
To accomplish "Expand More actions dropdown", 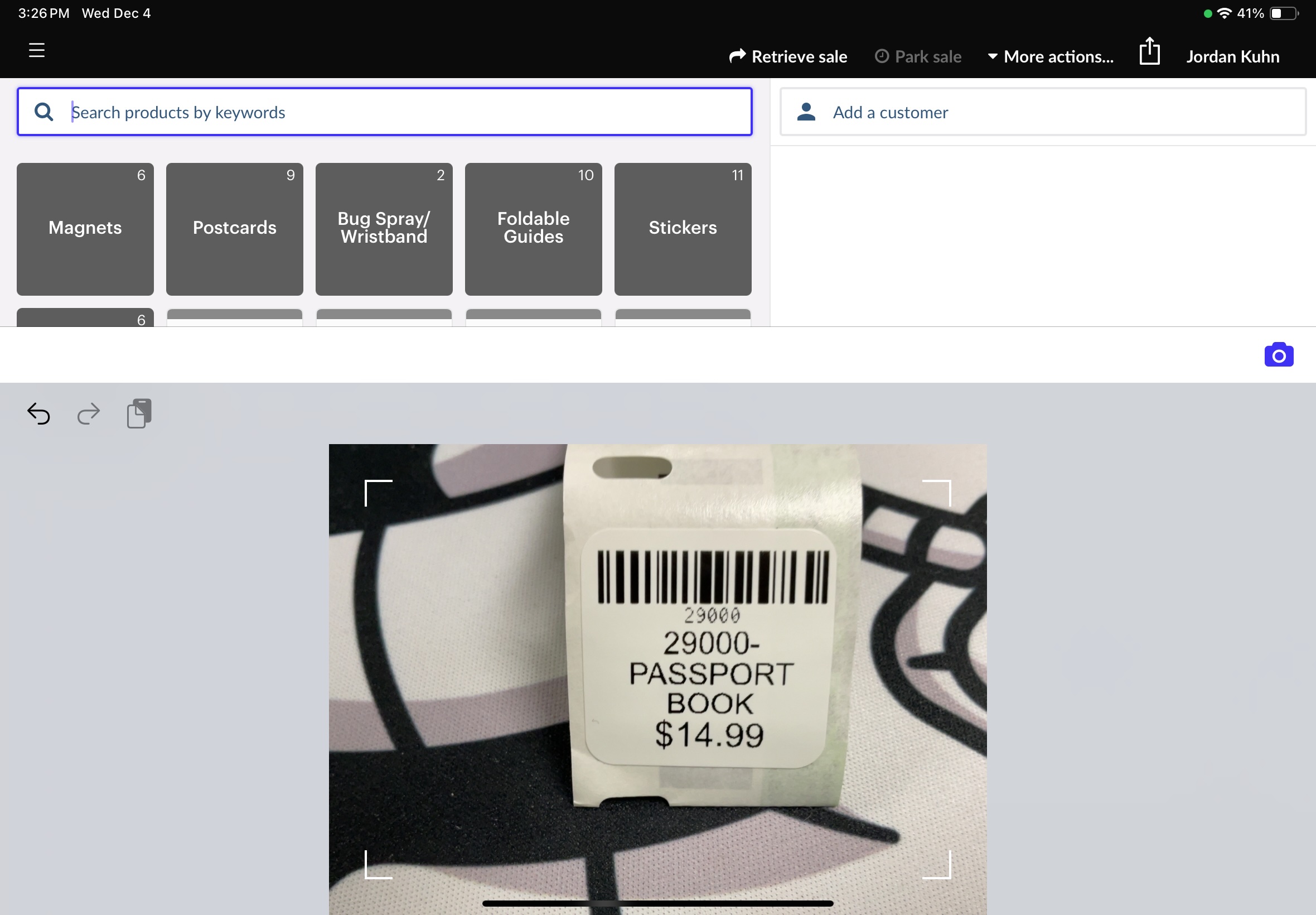I will [1051, 56].
